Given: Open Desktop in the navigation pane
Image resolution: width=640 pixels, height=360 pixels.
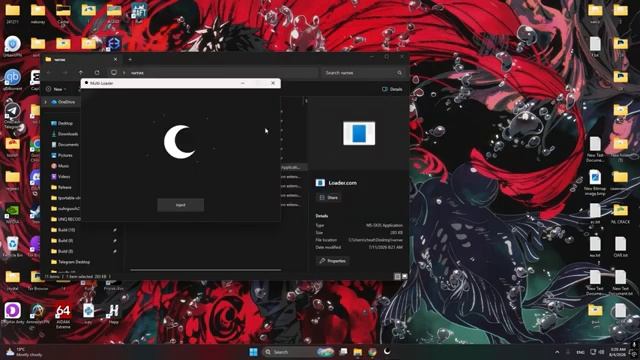Looking at the screenshot, I should pyautogui.click(x=62, y=123).
